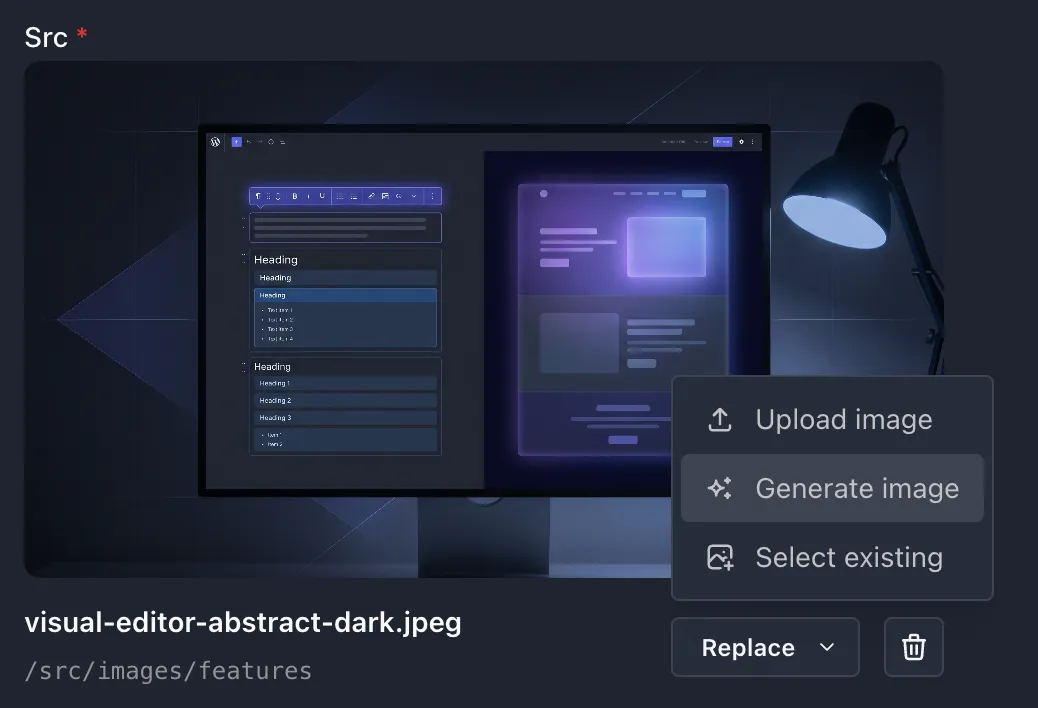Click the blue plus inserter icon in preview
The height and width of the screenshot is (708, 1038).
pyautogui.click(x=236, y=142)
